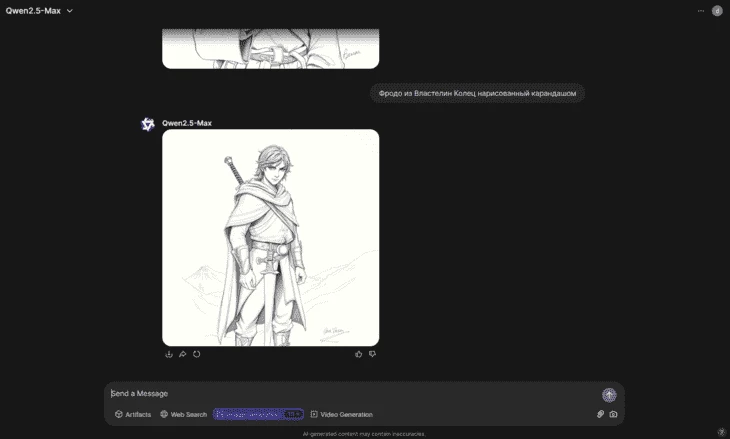Open the partially visible previous image above
Viewport: 730px width, 439px height.
click(270, 48)
